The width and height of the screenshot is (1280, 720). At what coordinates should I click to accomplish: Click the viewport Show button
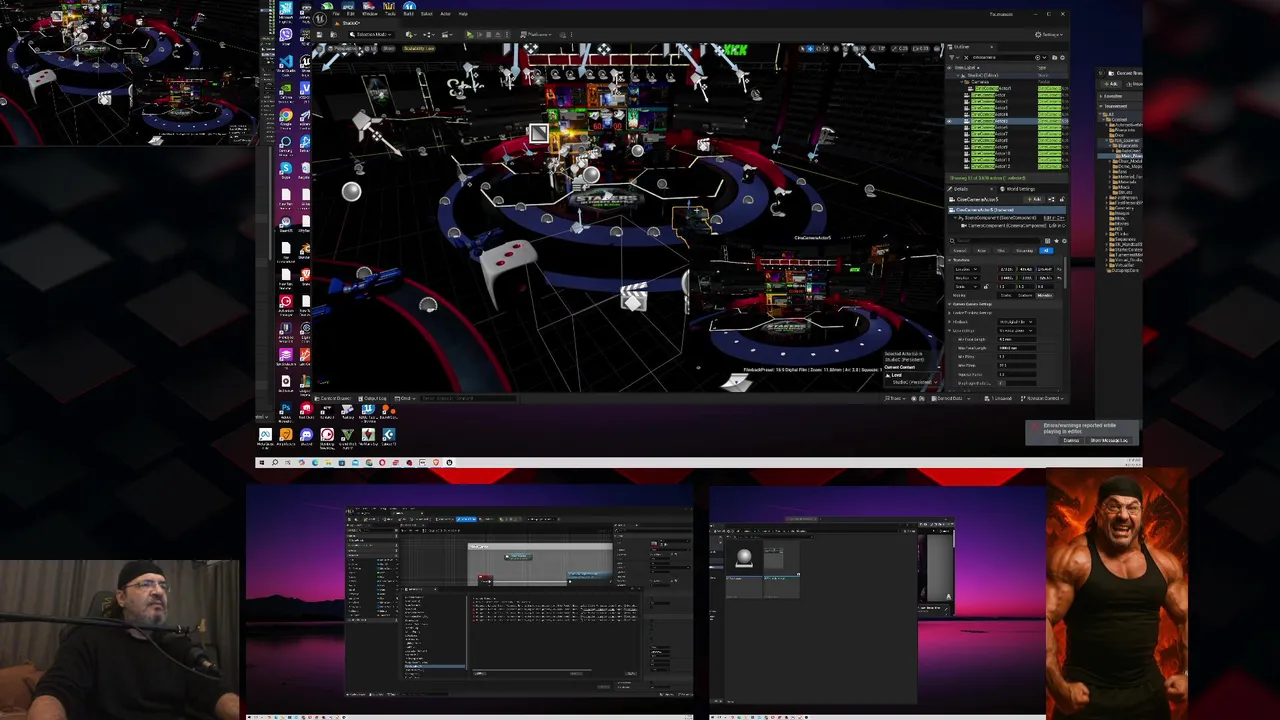pos(388,48)
